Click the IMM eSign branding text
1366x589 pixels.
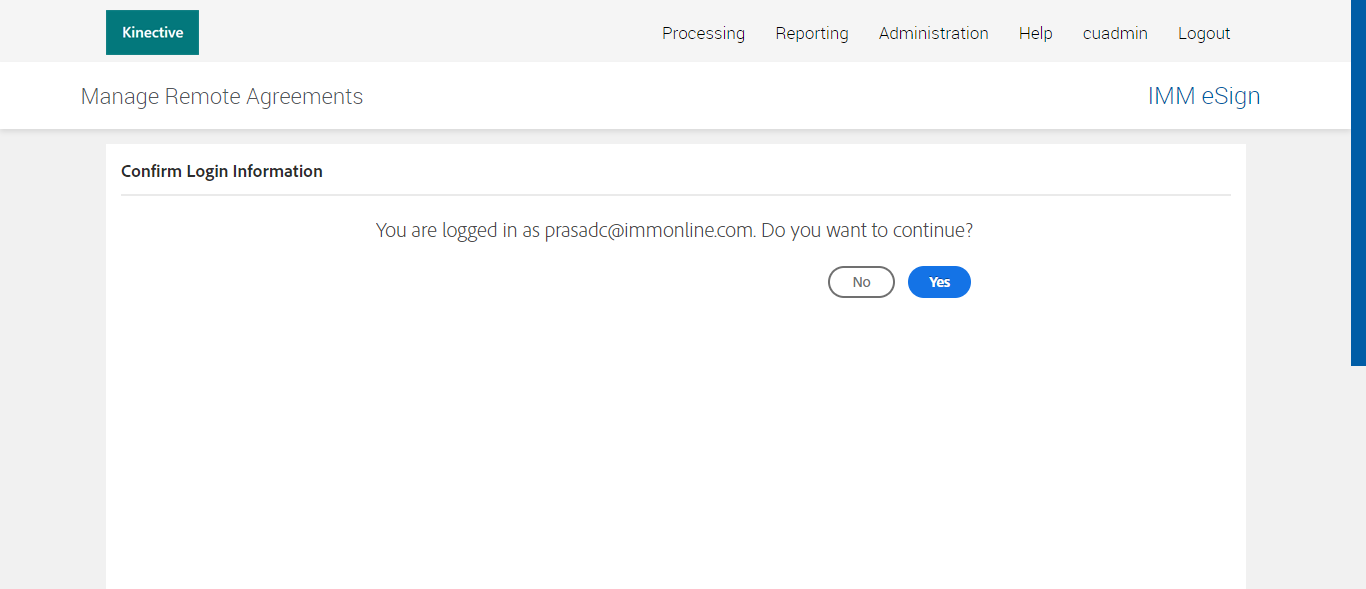[x=1203, y=96]
